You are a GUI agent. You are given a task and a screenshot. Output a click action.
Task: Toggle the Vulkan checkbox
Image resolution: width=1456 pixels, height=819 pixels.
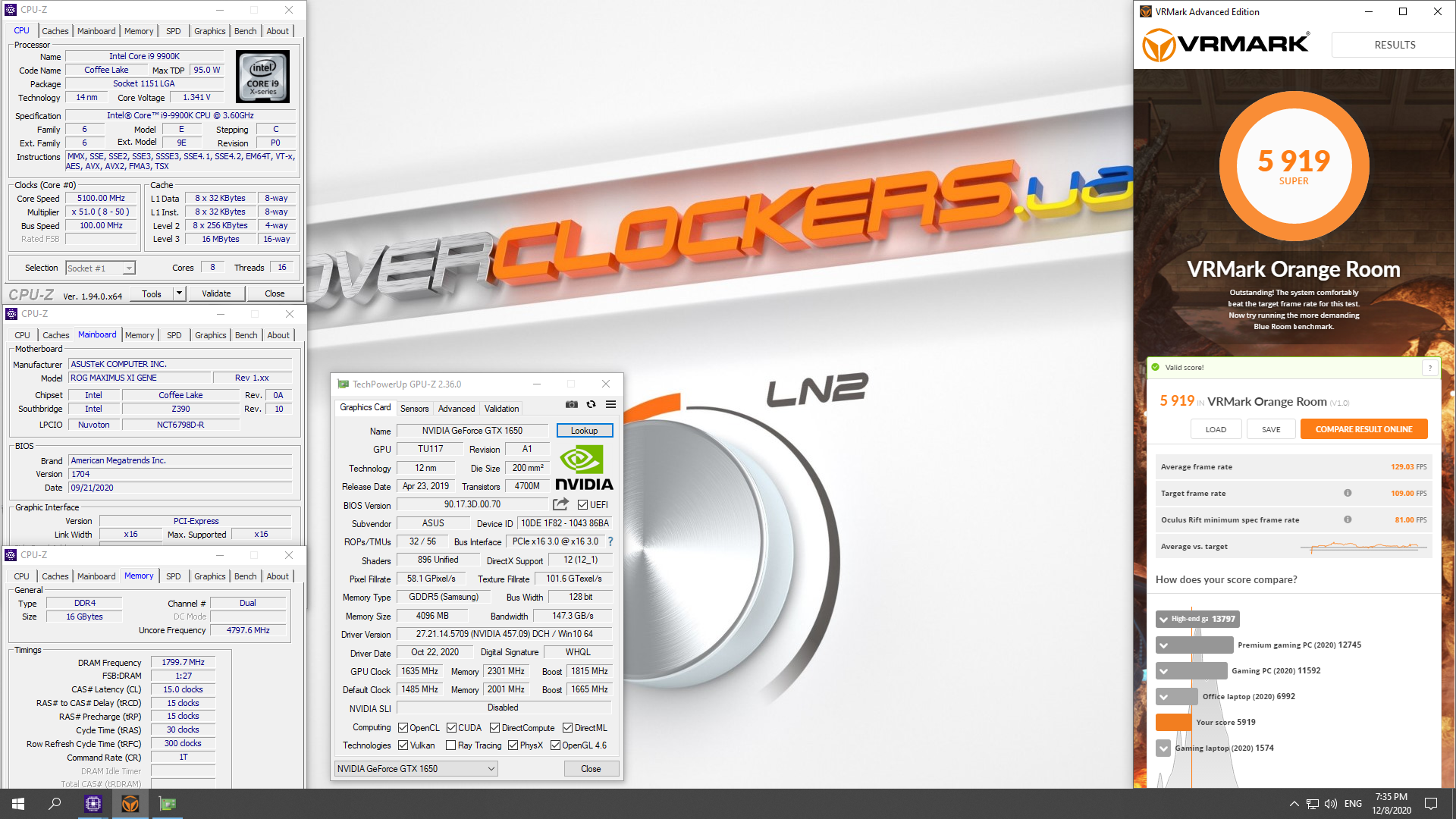[403, 745]
